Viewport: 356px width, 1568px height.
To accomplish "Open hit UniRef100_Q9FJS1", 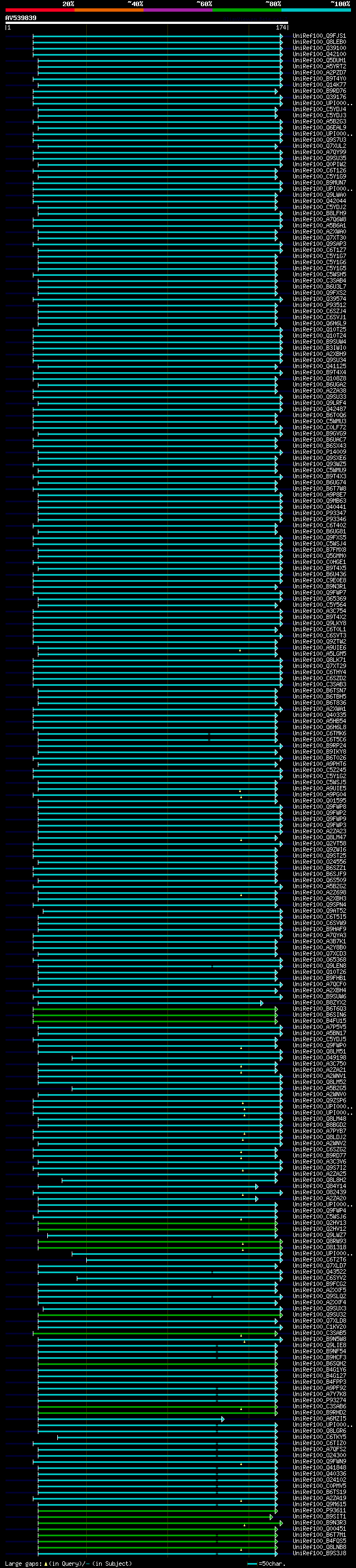I will point(319,36).
